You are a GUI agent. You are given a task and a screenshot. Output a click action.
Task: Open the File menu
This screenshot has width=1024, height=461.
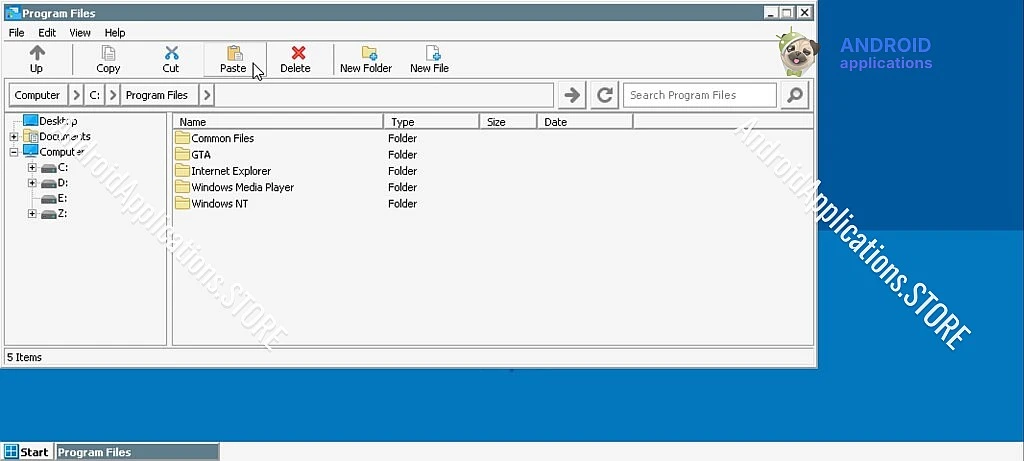pos(16,33)
